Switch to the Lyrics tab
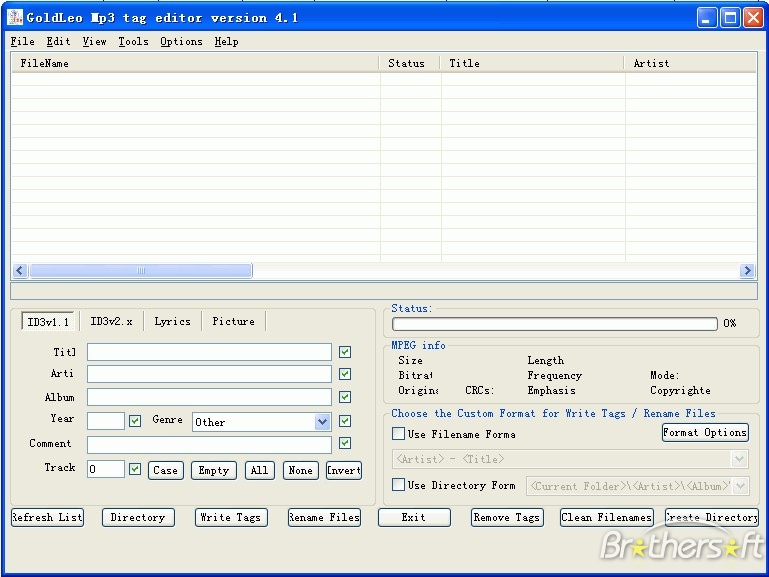This screenshot has width=769, height=577. pos(173,322)
